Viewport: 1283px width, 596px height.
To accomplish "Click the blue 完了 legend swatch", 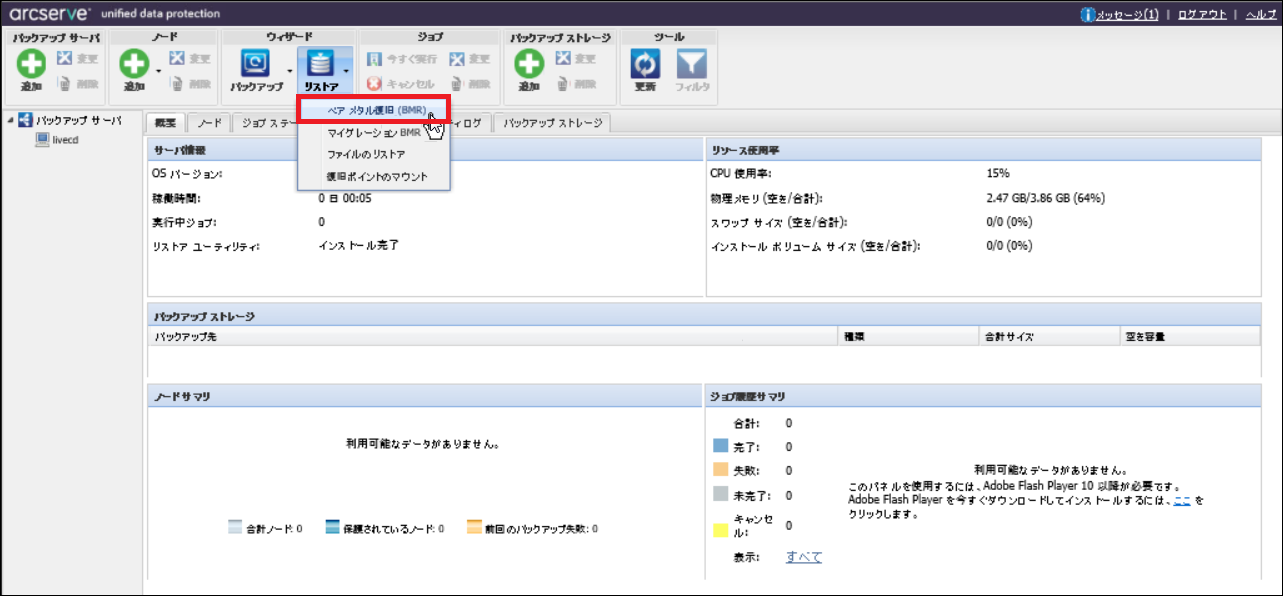I will (721, 446).
